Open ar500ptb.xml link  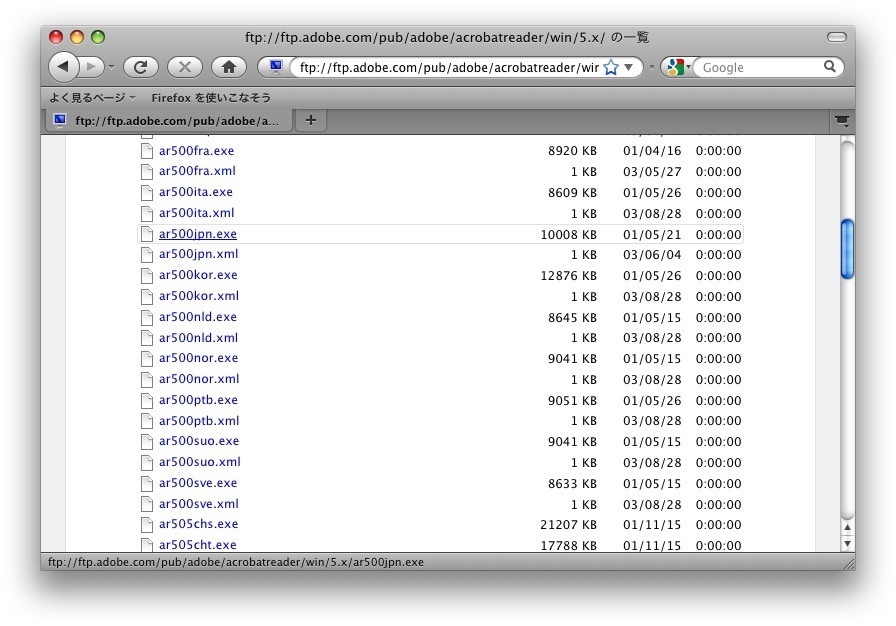(199, 421)
